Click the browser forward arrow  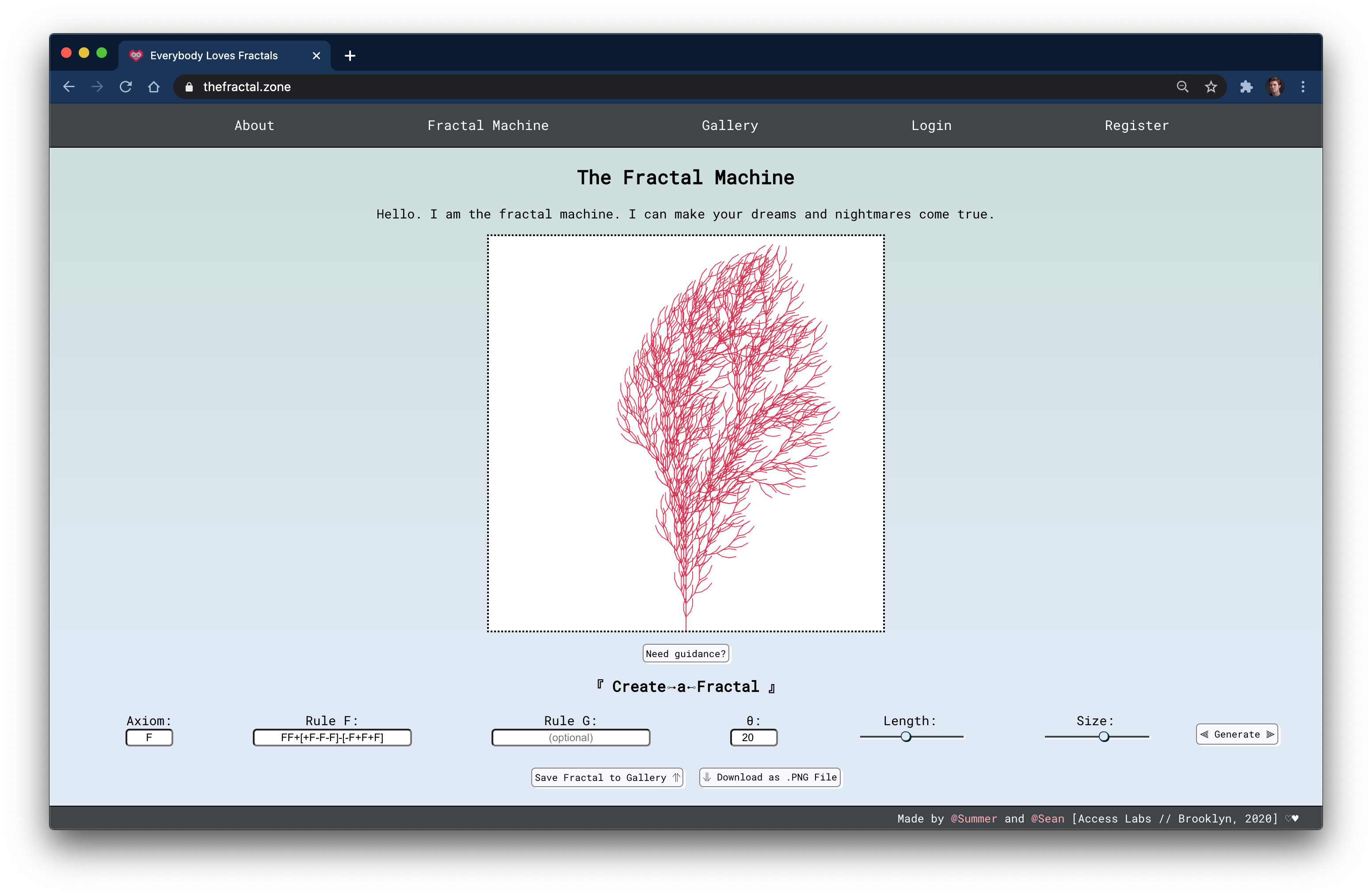[x=97, y=87]
